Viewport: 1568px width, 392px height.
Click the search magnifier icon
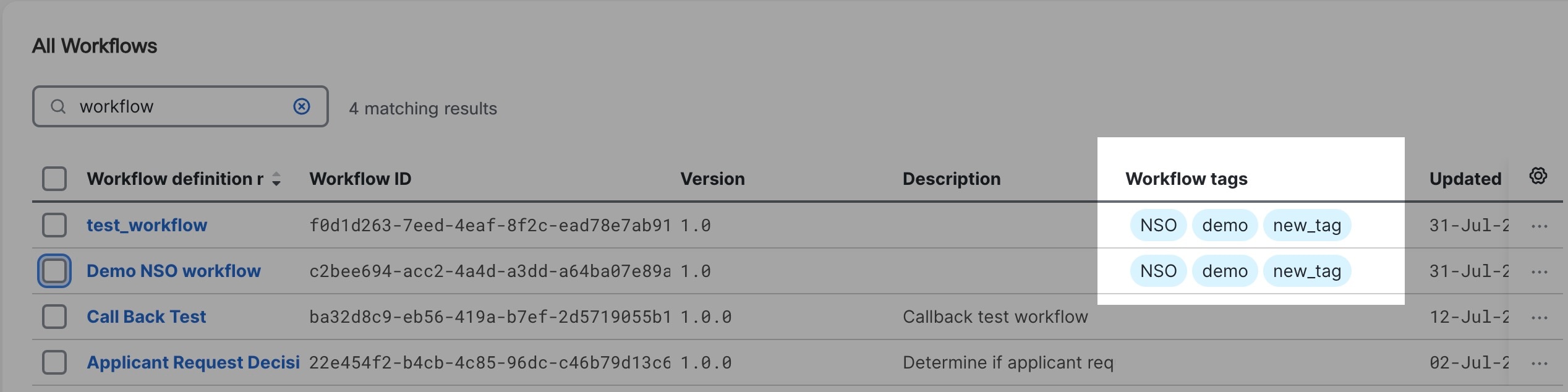click(58, 106)
